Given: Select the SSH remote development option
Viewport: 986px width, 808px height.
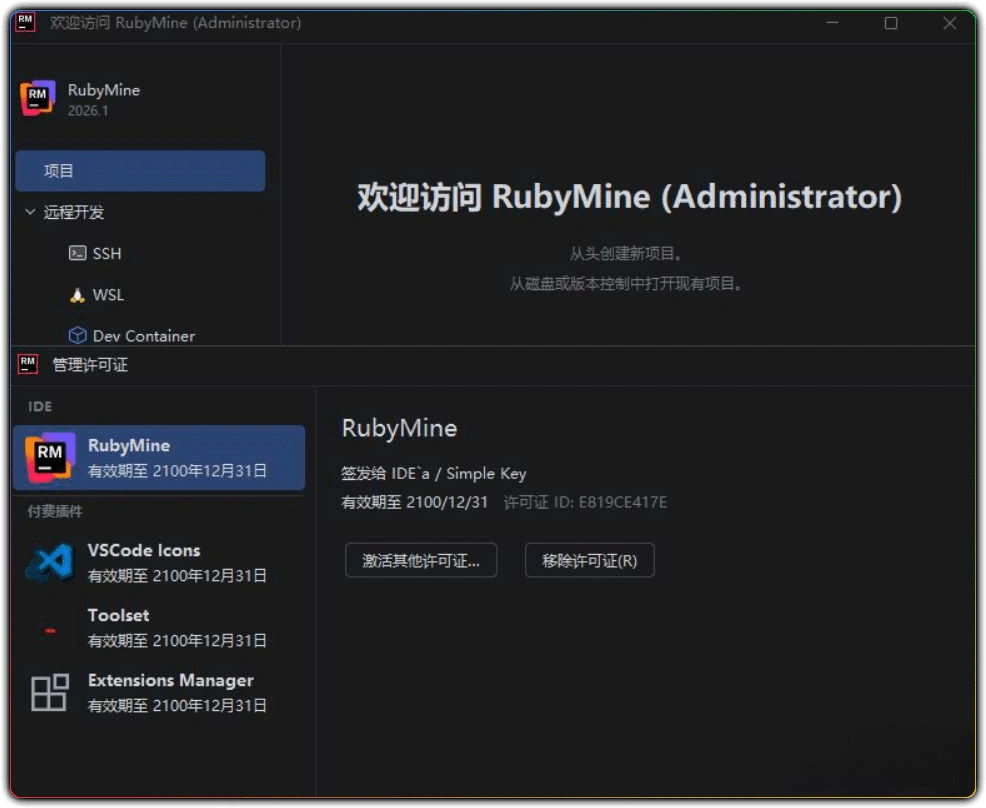Looking at the screenshot, I should point(106,253).
